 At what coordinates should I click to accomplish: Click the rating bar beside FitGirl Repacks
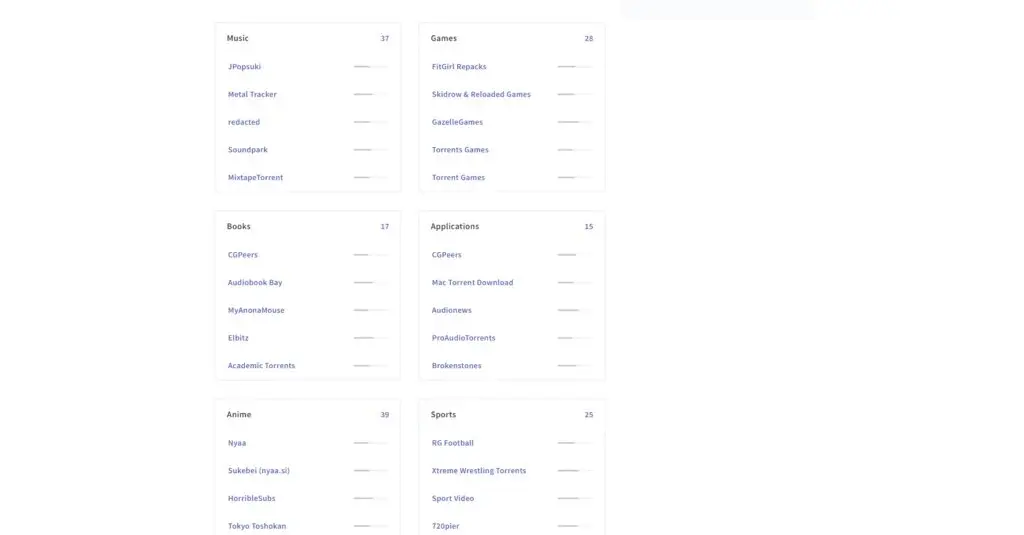(575, 67)
